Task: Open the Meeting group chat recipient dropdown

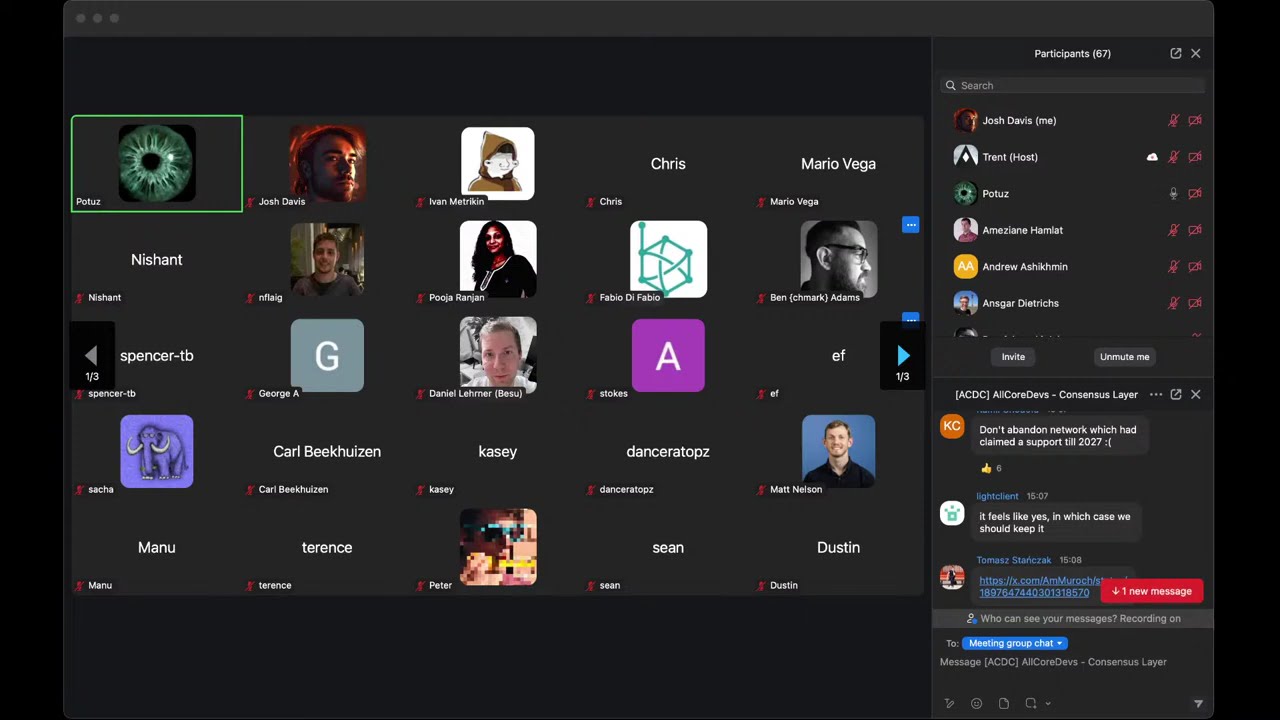Action: pyautogui.click(x=1014, y=643)
